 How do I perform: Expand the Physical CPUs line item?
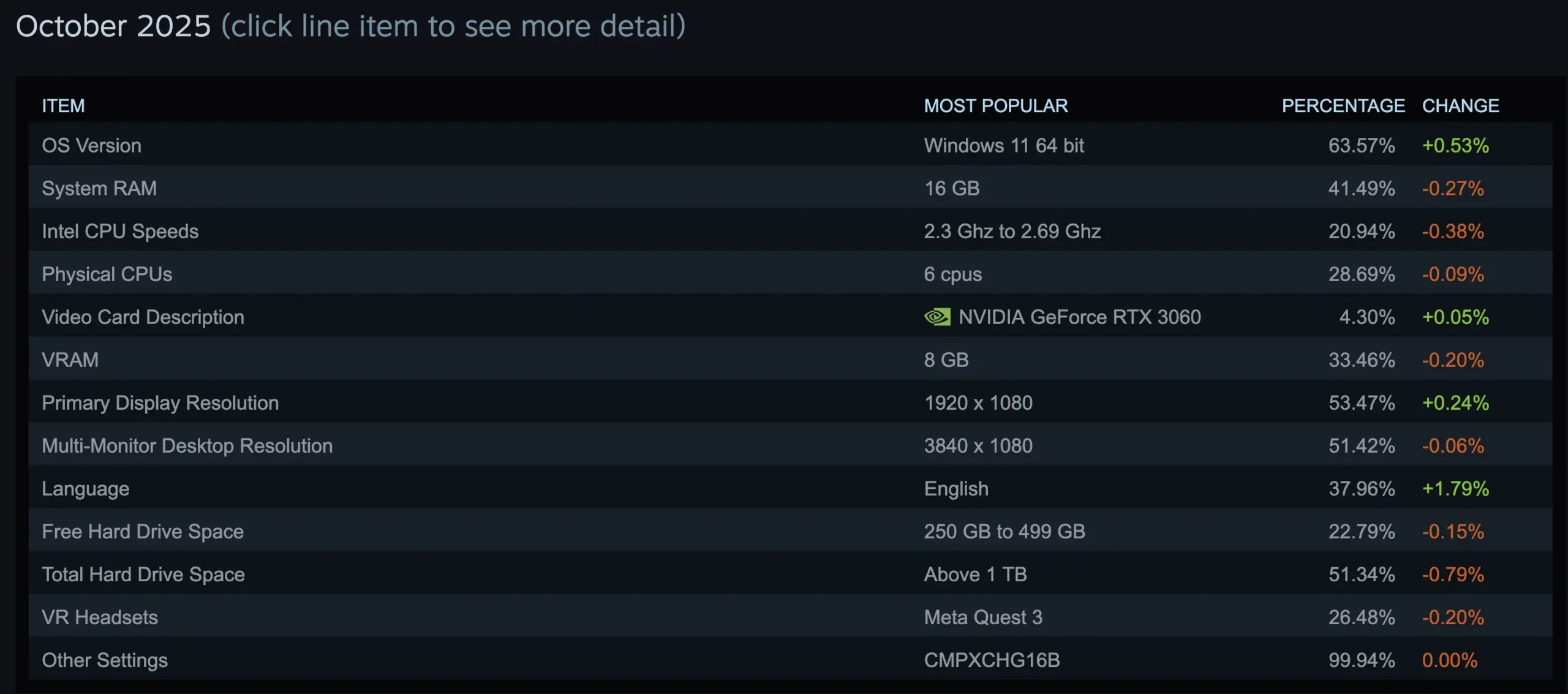click(x=107, y=274)
